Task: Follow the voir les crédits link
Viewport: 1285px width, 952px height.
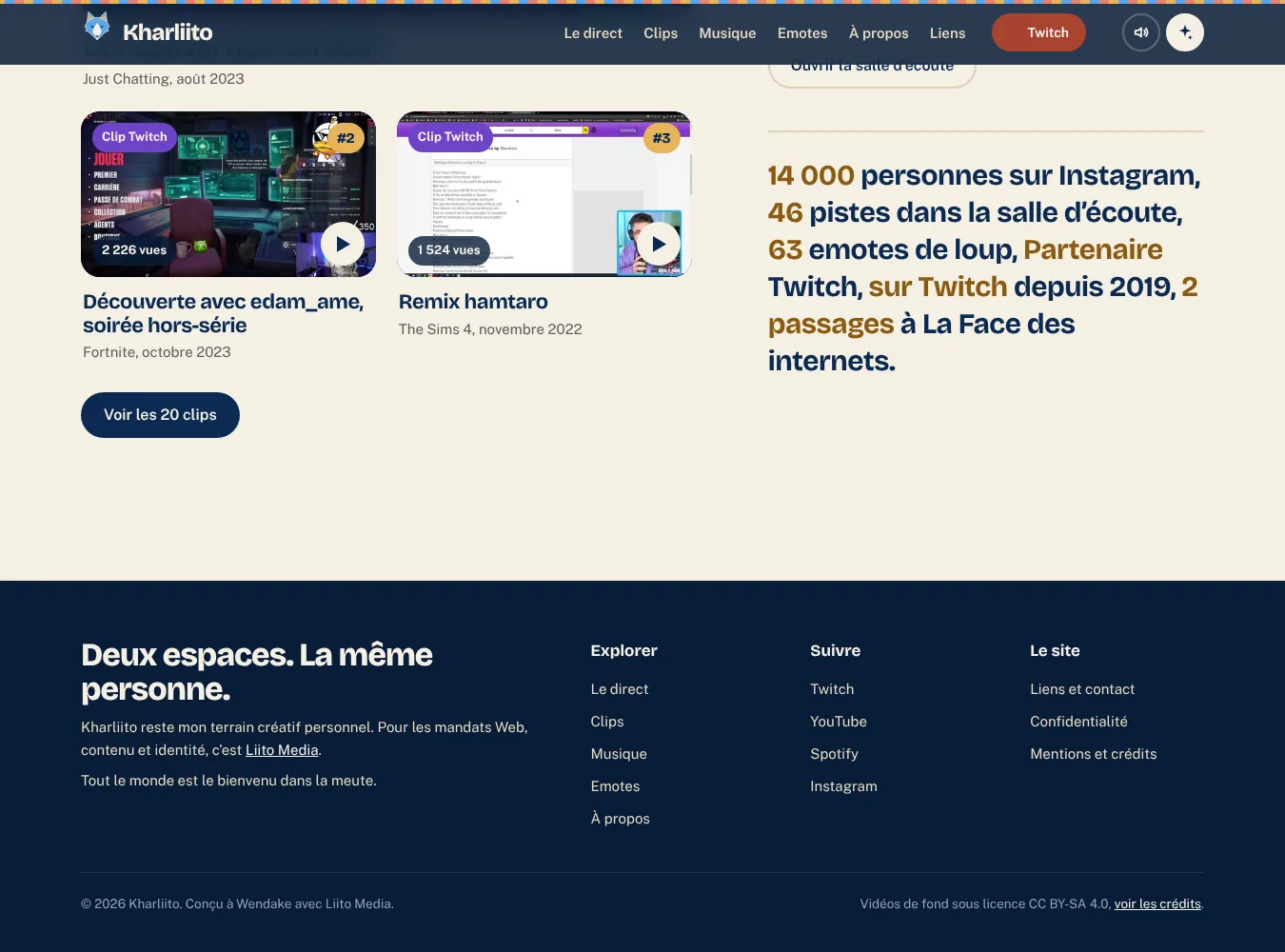Action: pyautogui.click(x=1157, y=904)
